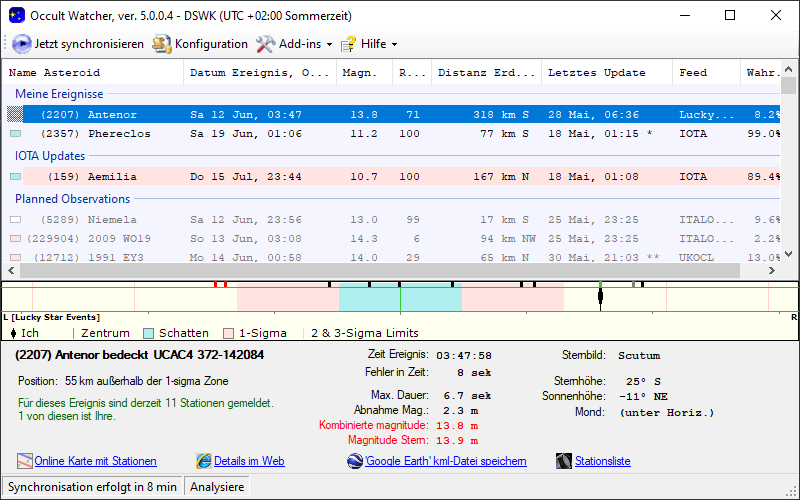This screenshot has height=500, width=800.
Task: Open Details im Web link
Action: coord(249,461)
